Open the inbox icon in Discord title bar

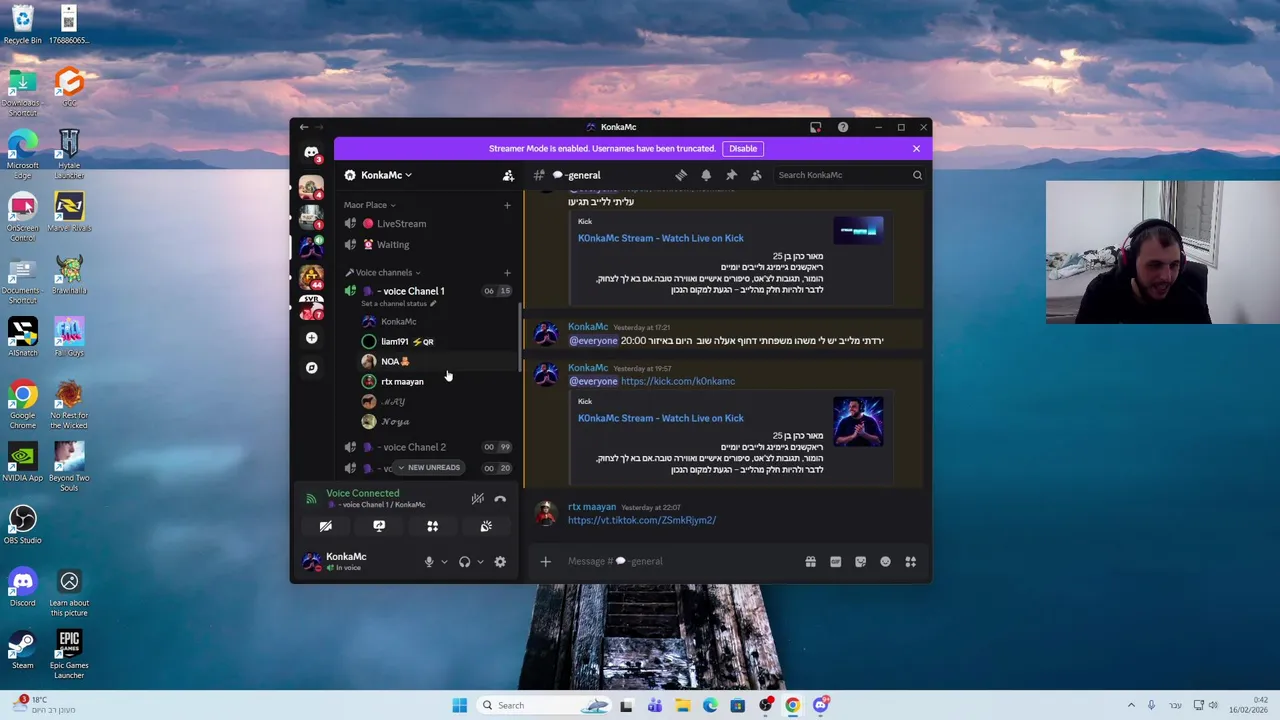click(815, 127)
